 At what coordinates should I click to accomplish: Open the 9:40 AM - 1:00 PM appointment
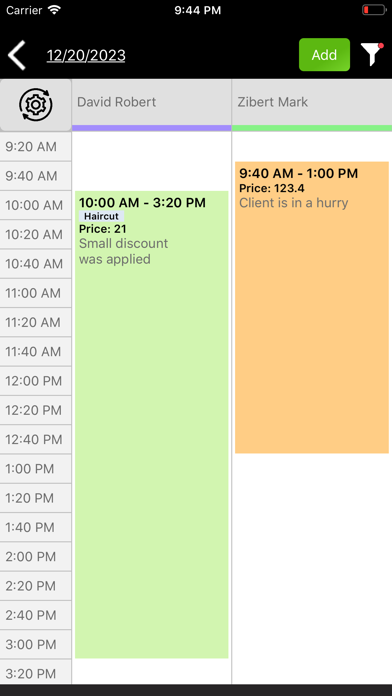pyautogui.click(x=312, y=308)
